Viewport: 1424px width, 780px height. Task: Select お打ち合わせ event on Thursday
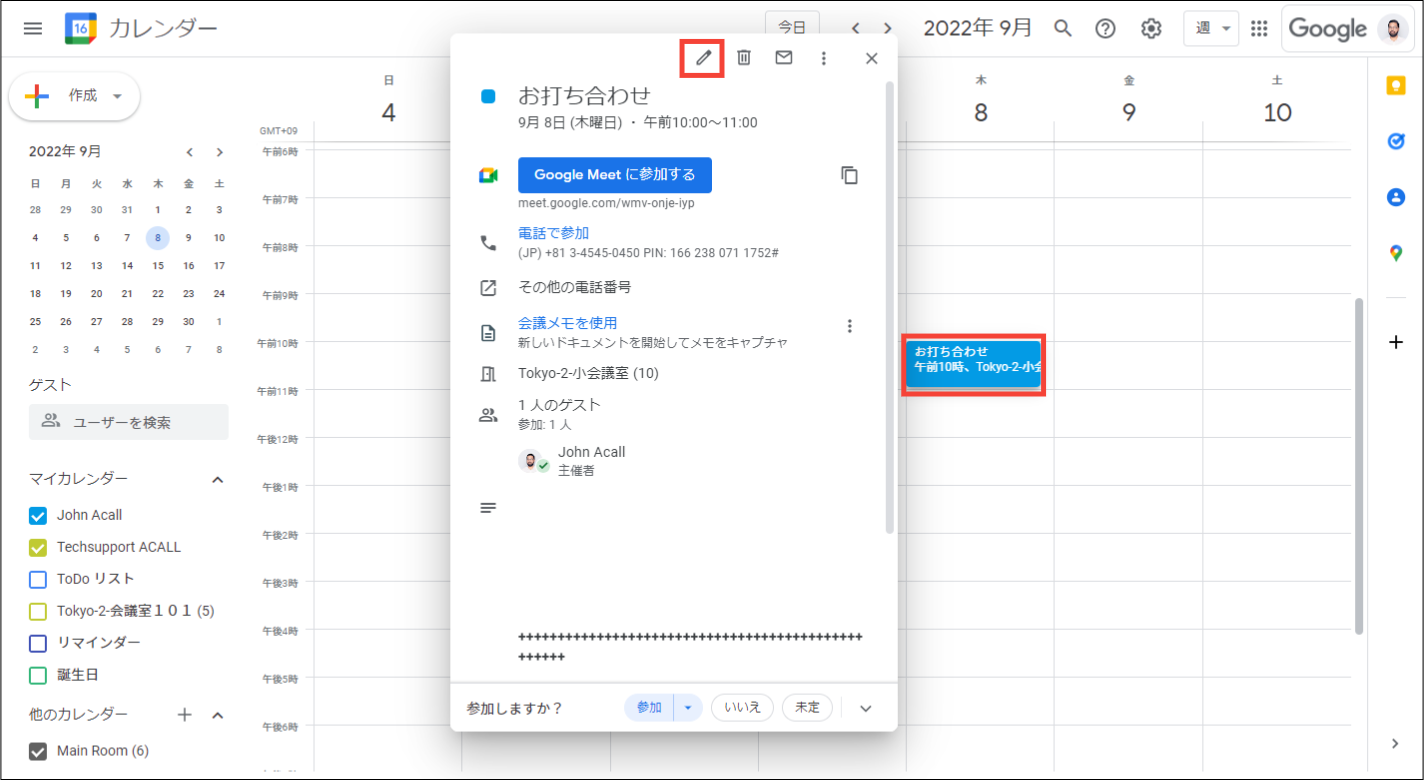973,365
